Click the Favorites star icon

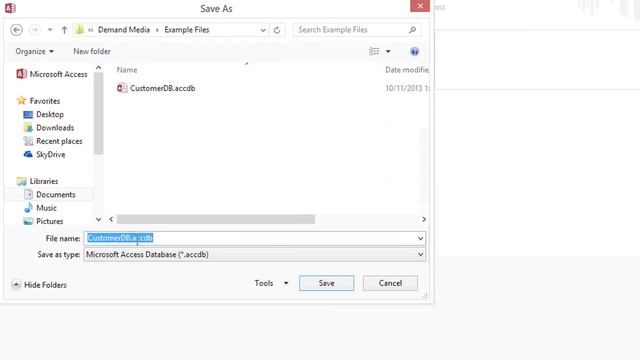(x=22, y=100)
